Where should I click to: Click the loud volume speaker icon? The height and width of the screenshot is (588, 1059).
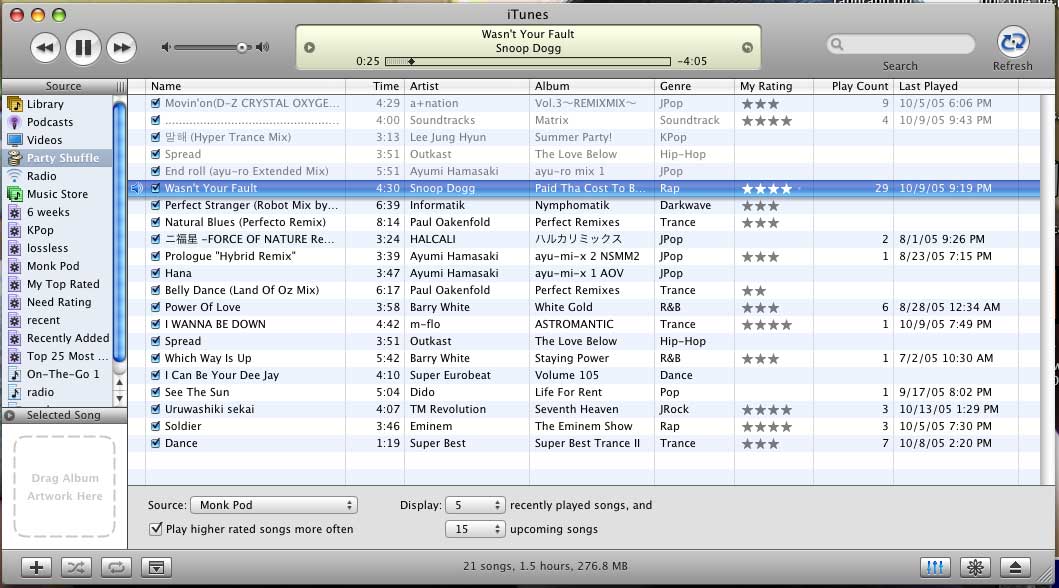pos(263,47)
